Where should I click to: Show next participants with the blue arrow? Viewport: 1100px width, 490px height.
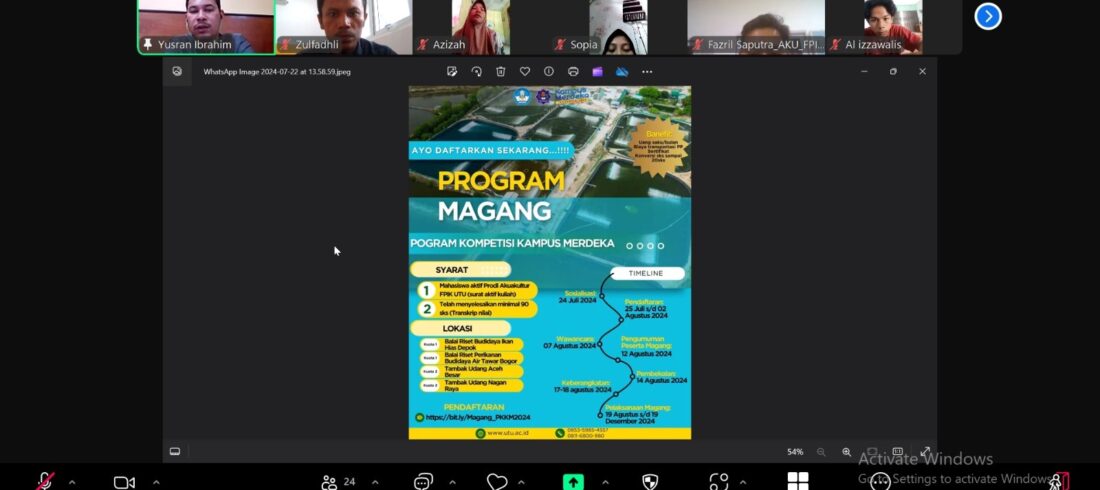[x=988, y=16]
